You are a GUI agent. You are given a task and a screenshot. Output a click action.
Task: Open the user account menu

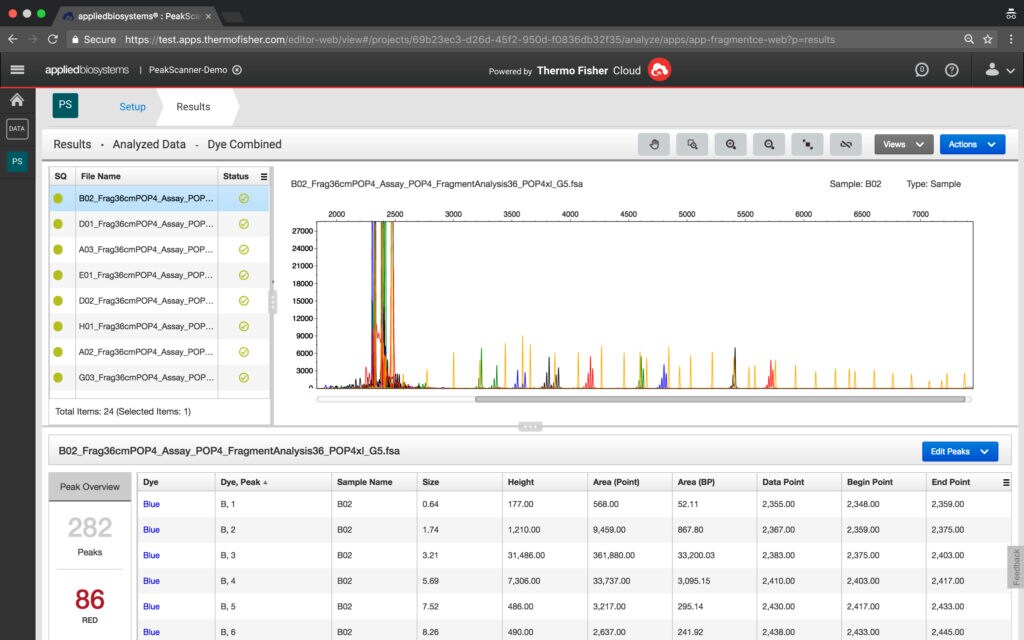[x=999, y=70]
